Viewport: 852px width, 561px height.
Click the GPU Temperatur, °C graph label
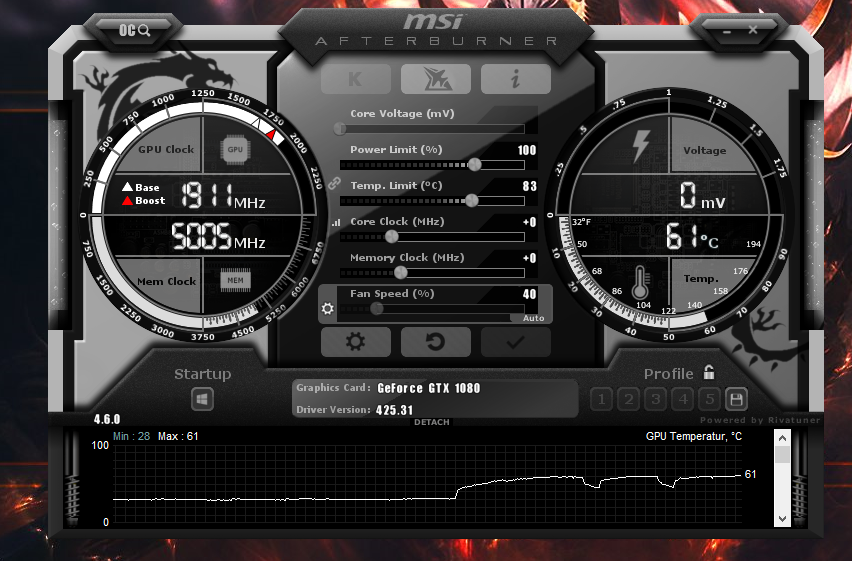[694, 437]
